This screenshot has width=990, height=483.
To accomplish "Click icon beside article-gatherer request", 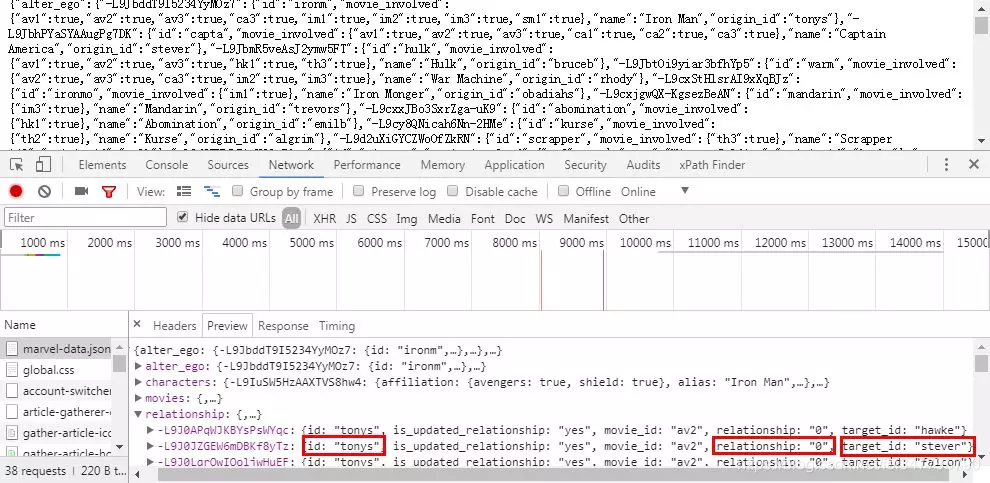I will [12, 412].
